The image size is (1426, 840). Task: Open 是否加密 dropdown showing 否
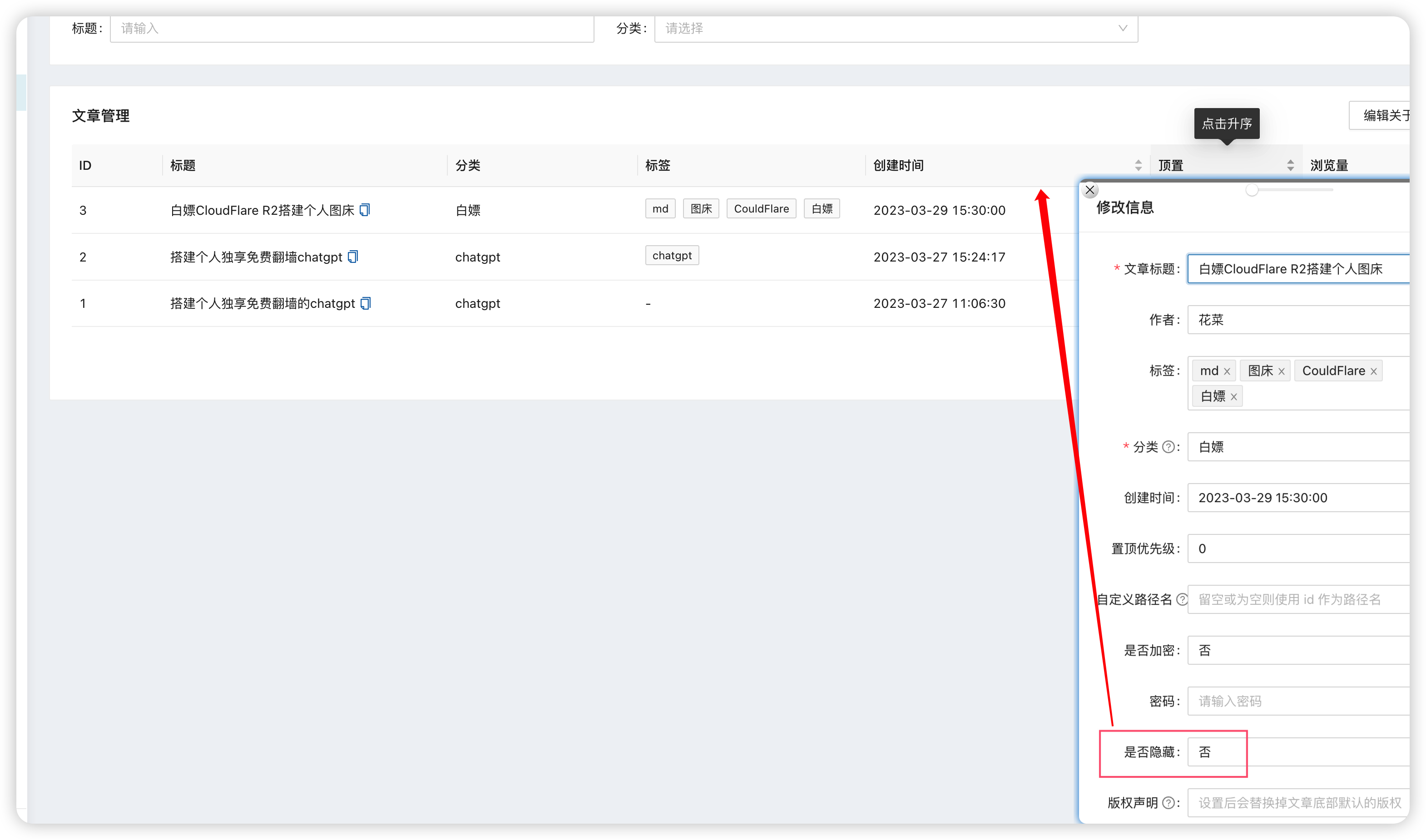[x=1297, y=650]
